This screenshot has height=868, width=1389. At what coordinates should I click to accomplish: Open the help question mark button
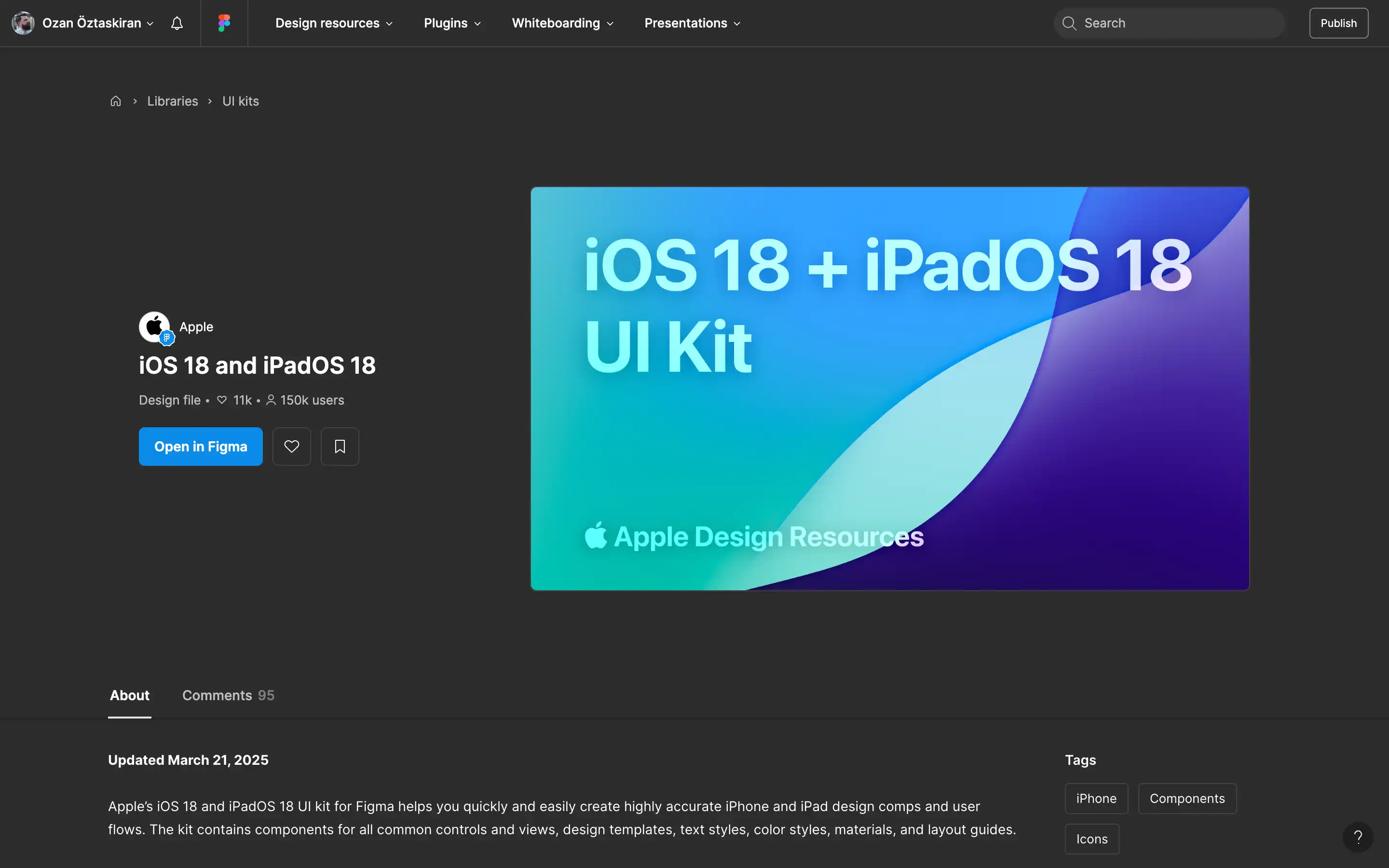tap(1358, 837)
